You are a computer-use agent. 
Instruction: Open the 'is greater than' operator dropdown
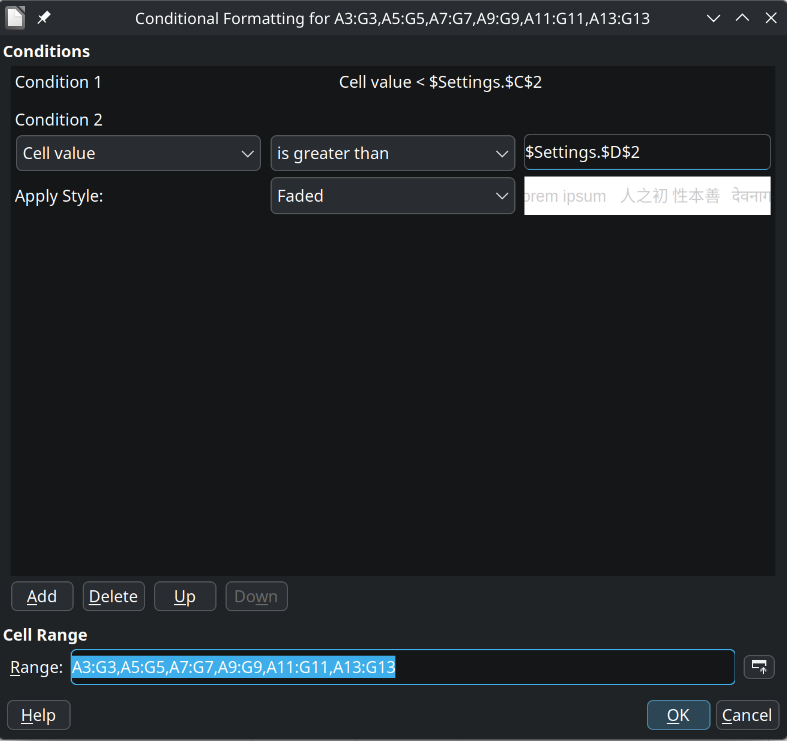coord(392,153)
